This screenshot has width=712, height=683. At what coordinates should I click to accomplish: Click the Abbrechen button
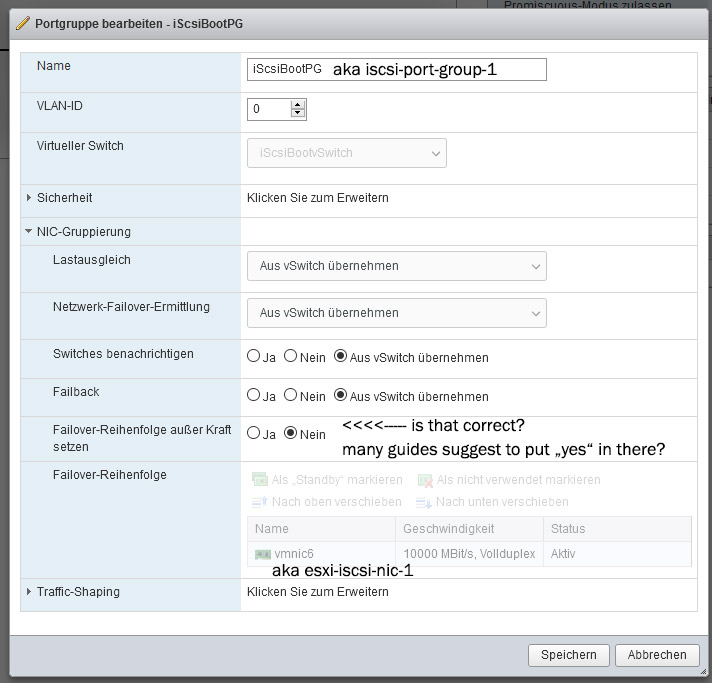(657, 655)
